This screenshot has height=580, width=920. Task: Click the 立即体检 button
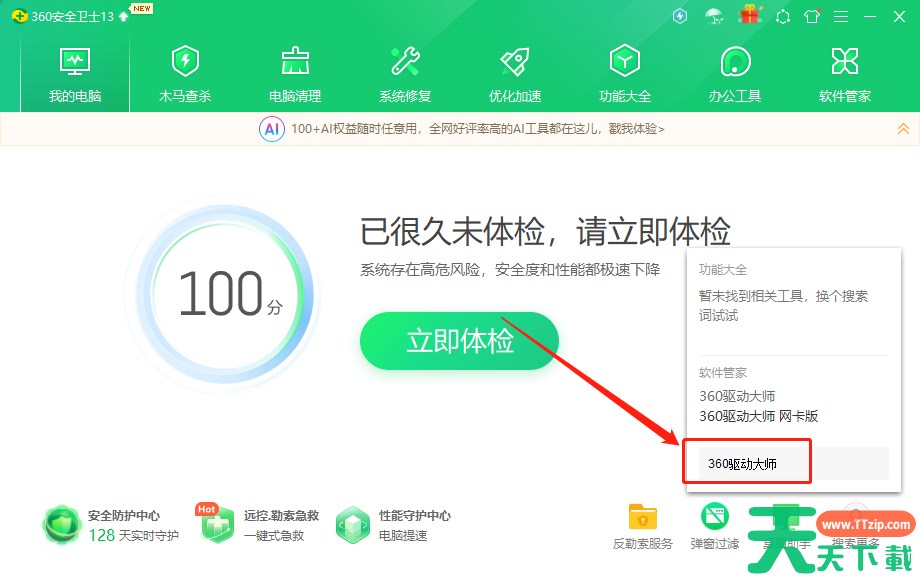[x=459, y=341]
